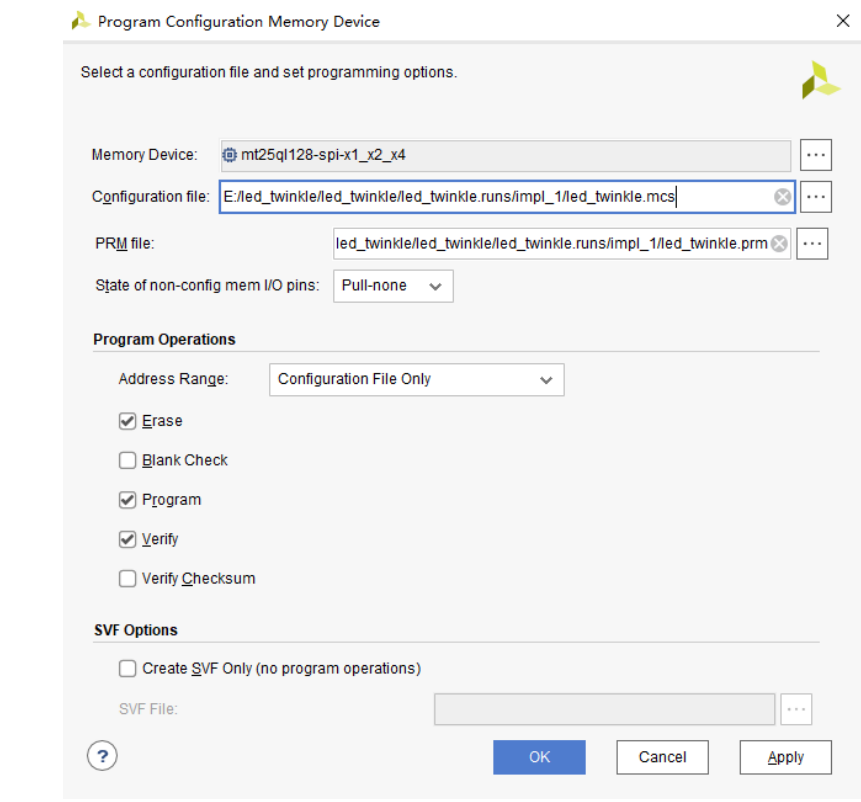
Task: Click the Cancel button
Action: (662, 757)
